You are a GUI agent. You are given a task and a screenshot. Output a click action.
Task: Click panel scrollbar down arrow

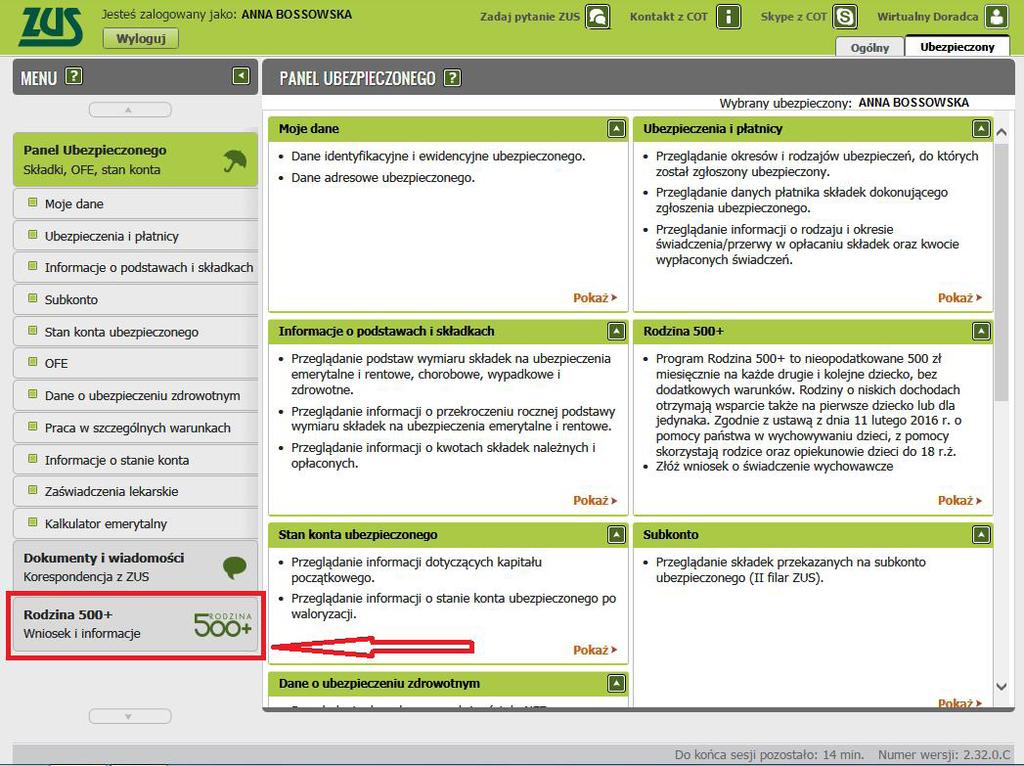tap(1001, 686)
